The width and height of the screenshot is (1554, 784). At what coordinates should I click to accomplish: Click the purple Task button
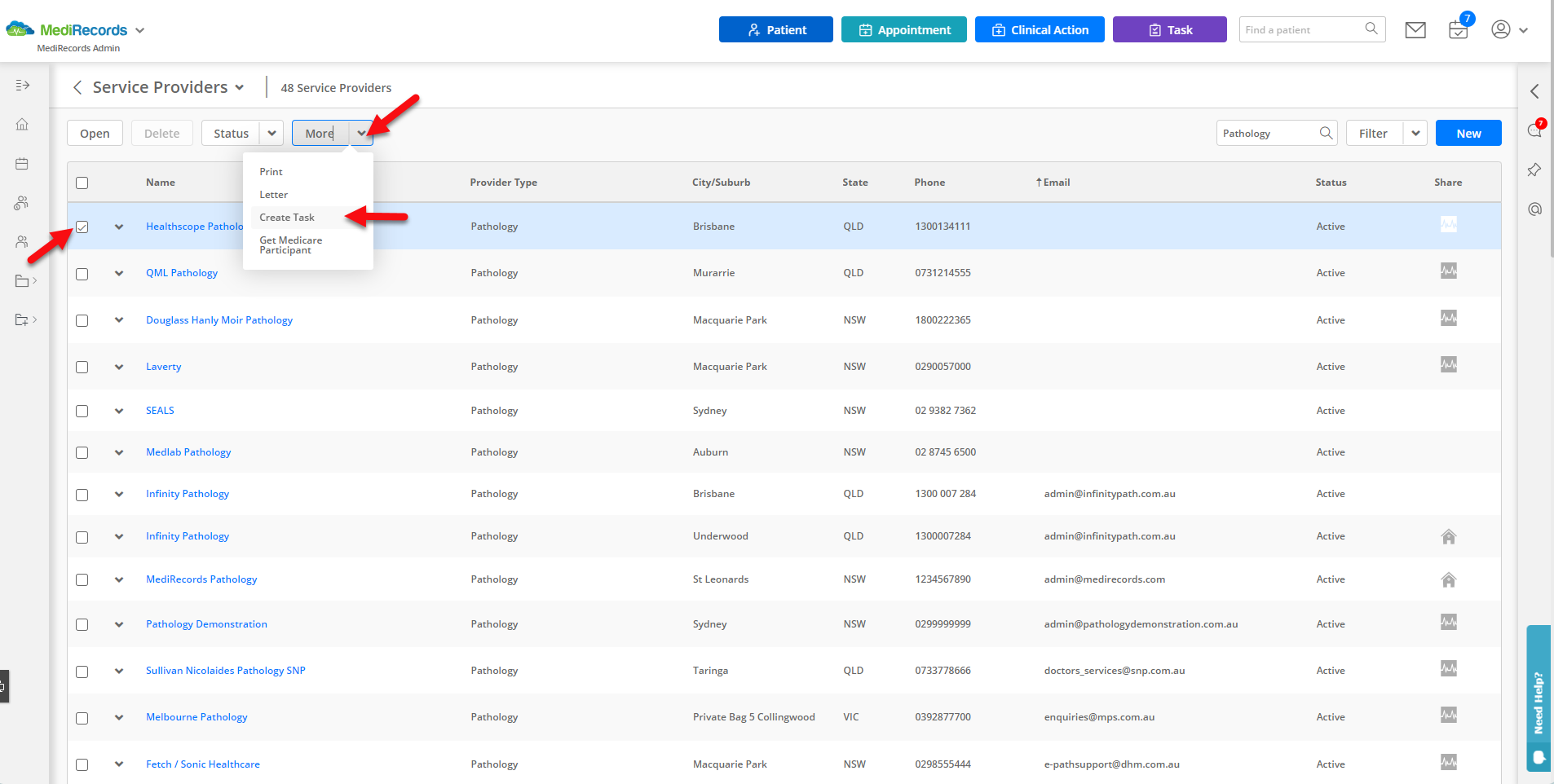(x=1170, y=29)
